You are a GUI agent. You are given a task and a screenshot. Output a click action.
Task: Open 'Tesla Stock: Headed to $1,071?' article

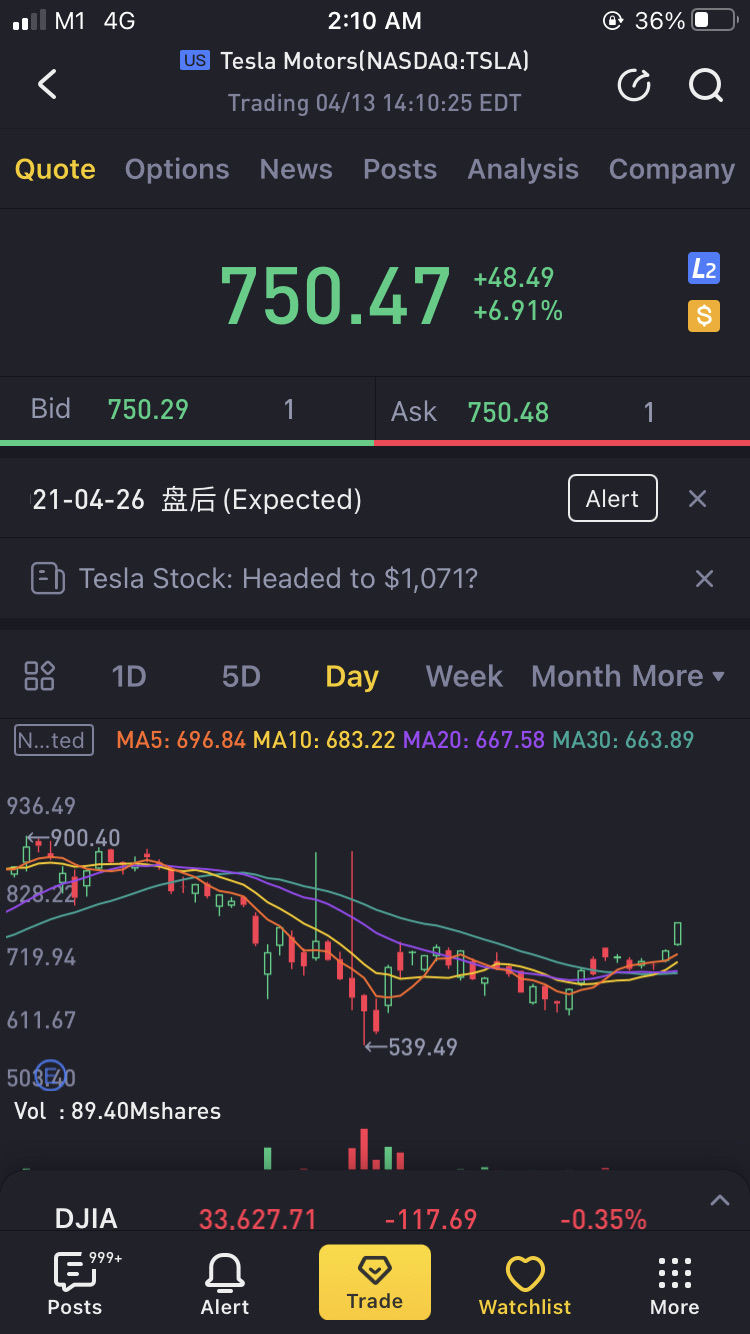pos(278,578)
